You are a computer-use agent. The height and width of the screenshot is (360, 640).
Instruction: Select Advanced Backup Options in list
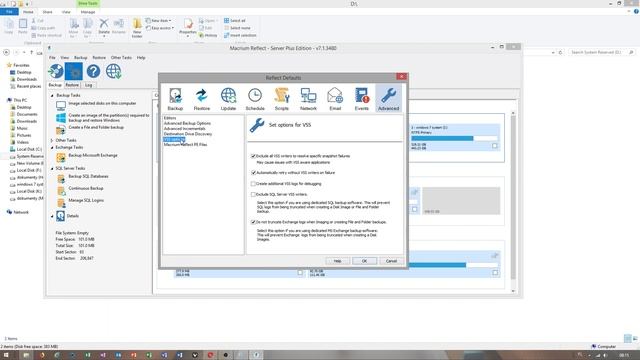point(187,123)
